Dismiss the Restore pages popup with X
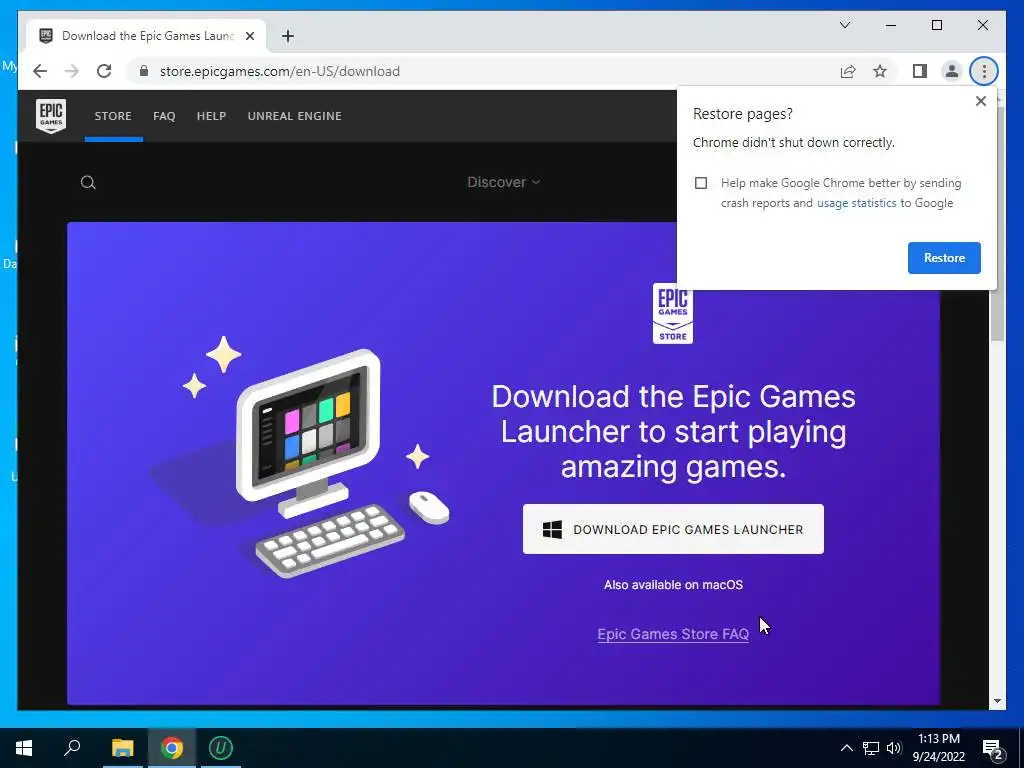The image size is (1024, 768). (x=980, y=101)
